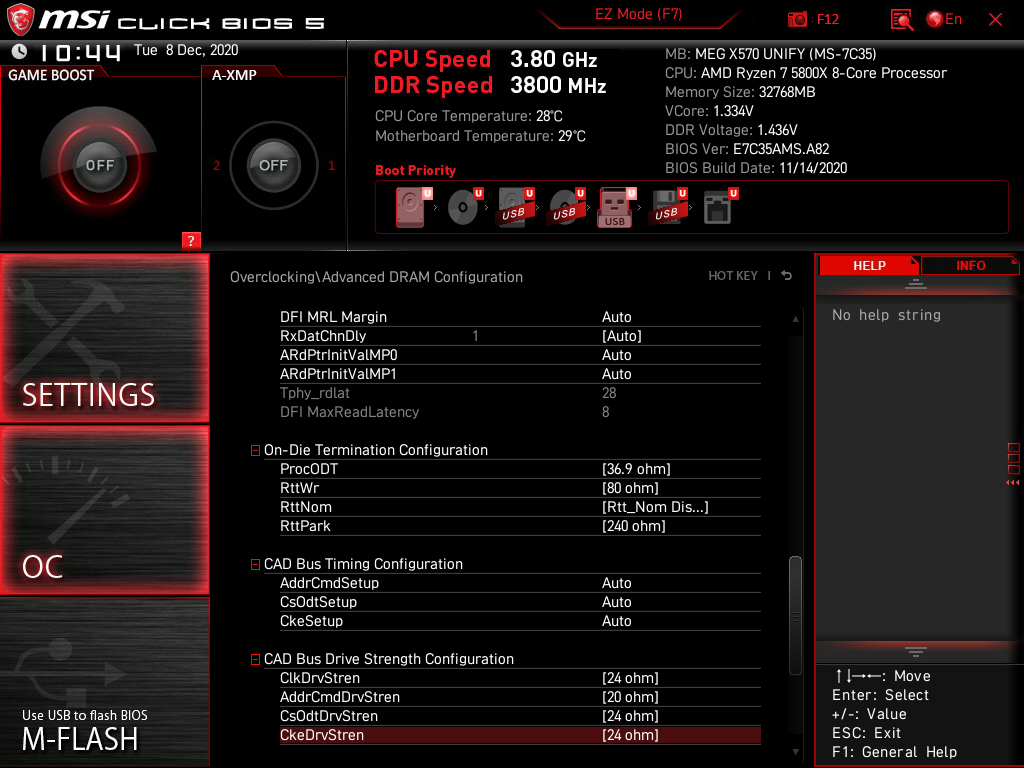Toggle the A-XMP OFF knob

273,165
